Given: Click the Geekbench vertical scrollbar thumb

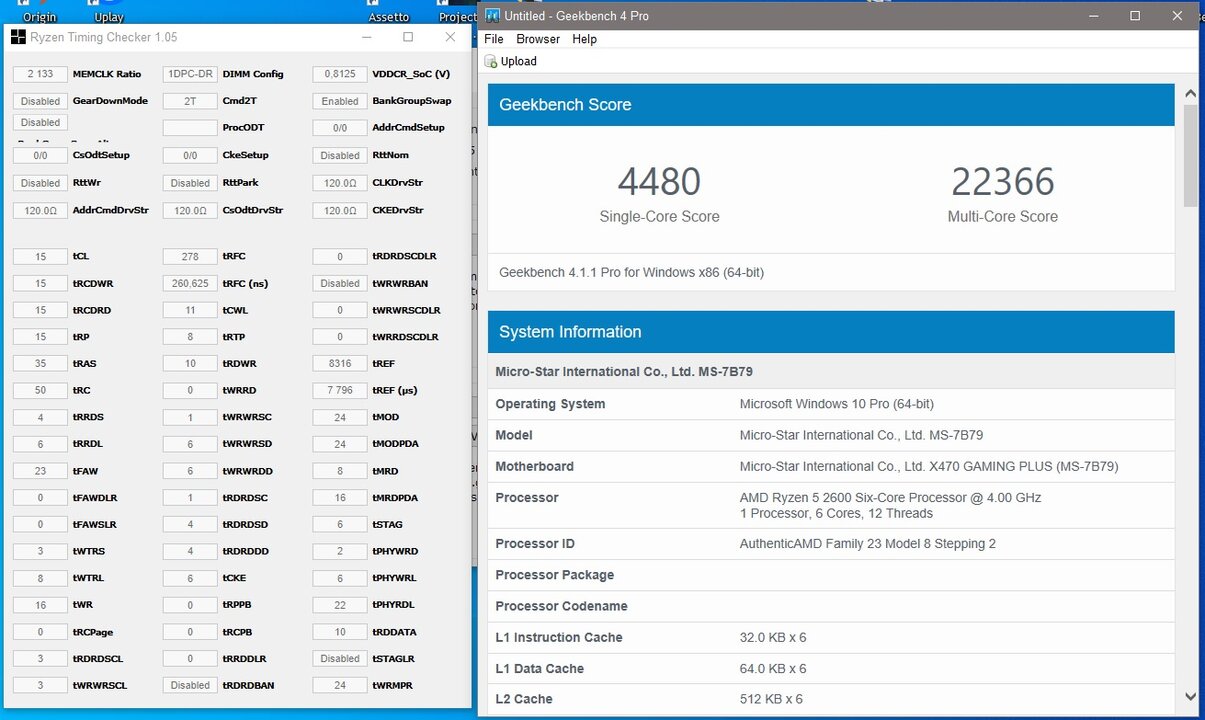Looking at the screenshot, I should pos(1190,154).
